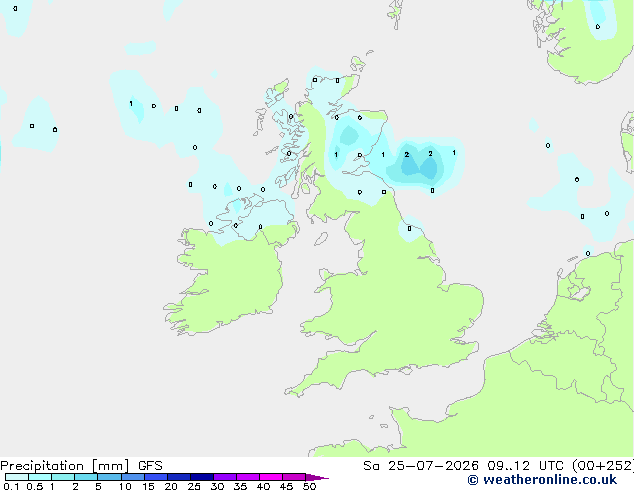Select the 2–5 mm legend color segment
Viewport: 634px width, 490px height.
pyautogui.click(x=86, y=477)
